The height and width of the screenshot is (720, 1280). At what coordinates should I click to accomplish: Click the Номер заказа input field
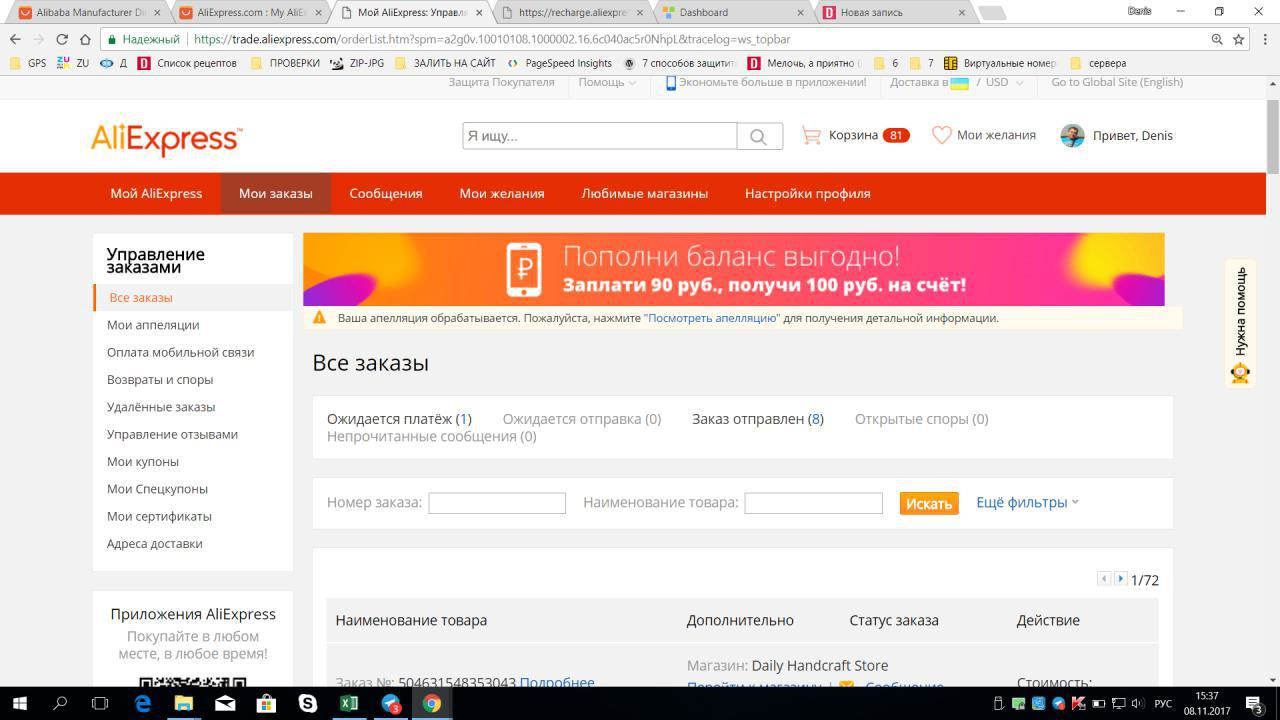tap(497, 503)
